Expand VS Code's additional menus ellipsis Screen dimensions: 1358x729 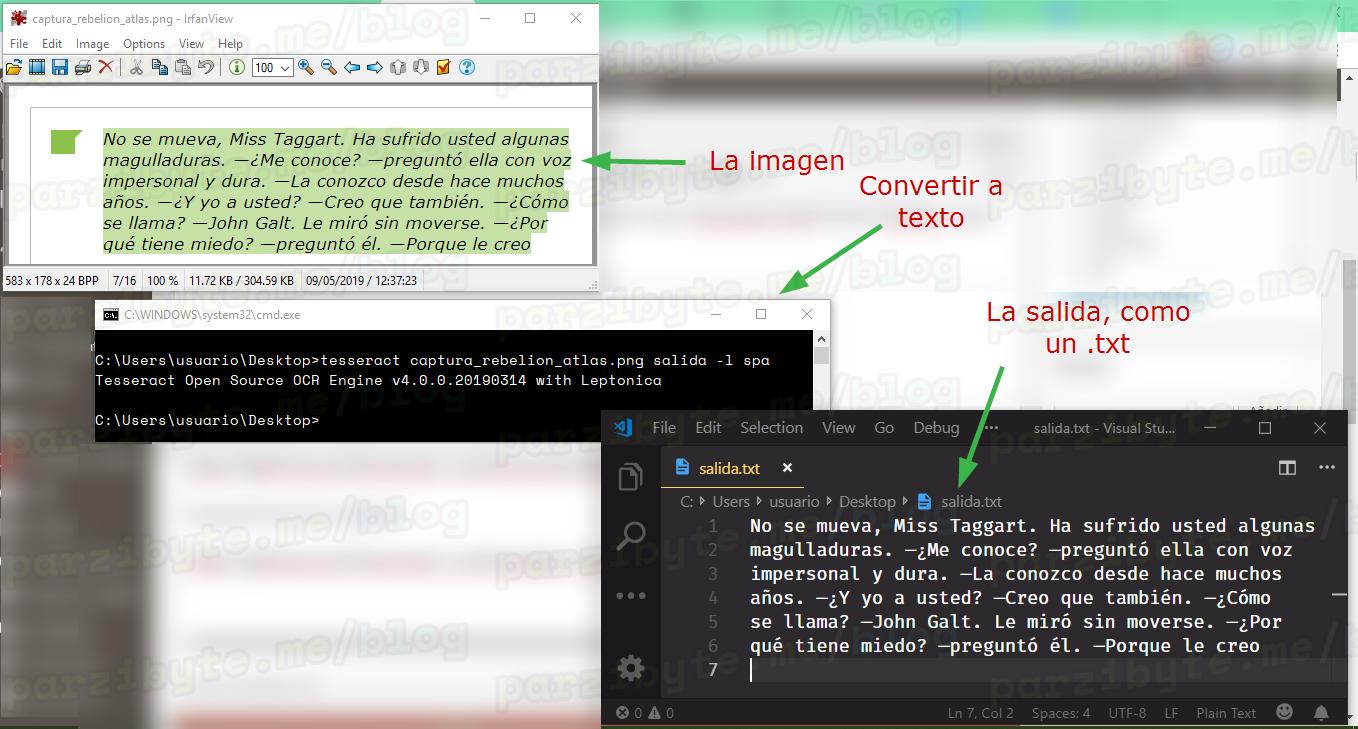click(x=991, y=428)
